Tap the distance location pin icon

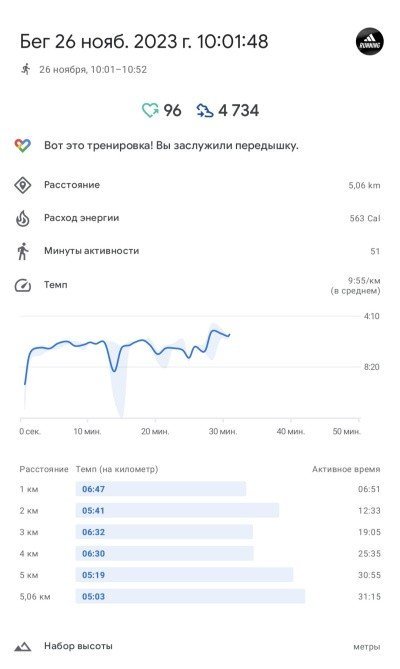click(x=23, y=185)
